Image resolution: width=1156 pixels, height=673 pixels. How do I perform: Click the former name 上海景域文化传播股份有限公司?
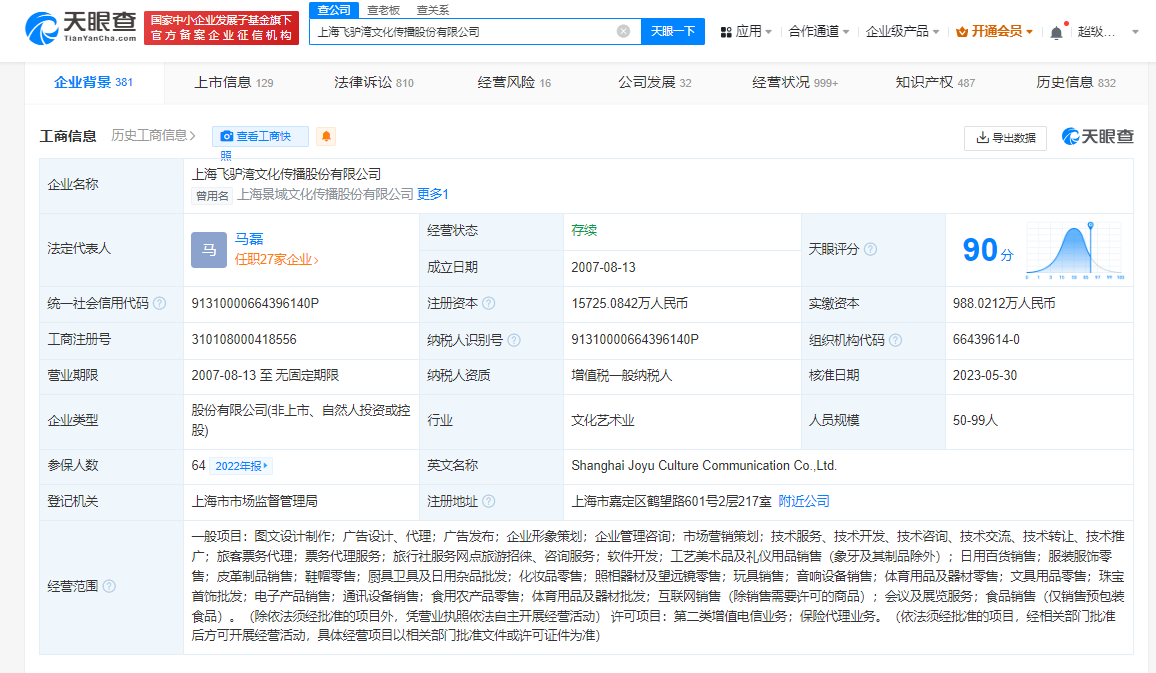click(x=325, y=194)
